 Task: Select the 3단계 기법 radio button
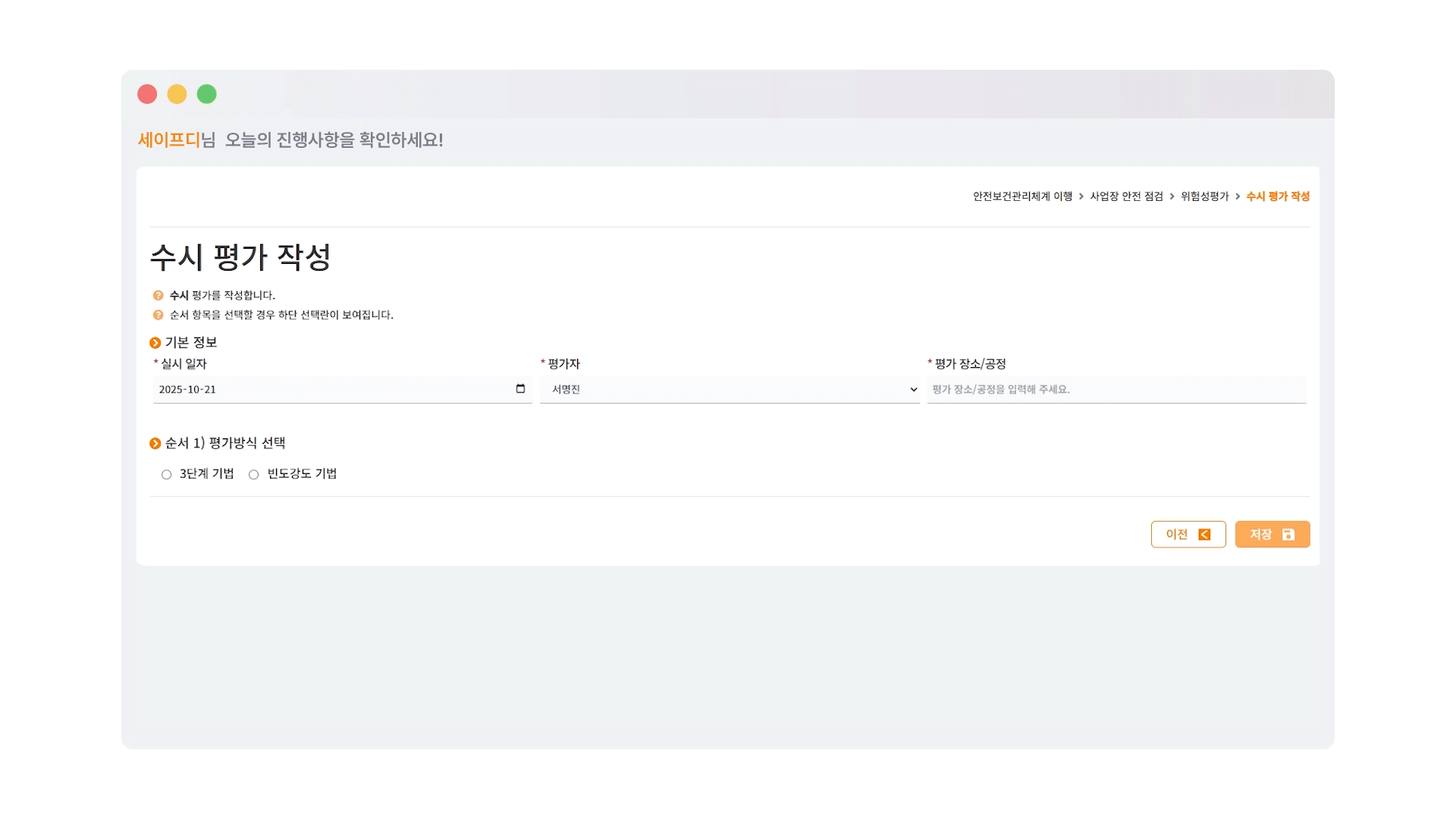pyautogui.click(x=166, y=474)
